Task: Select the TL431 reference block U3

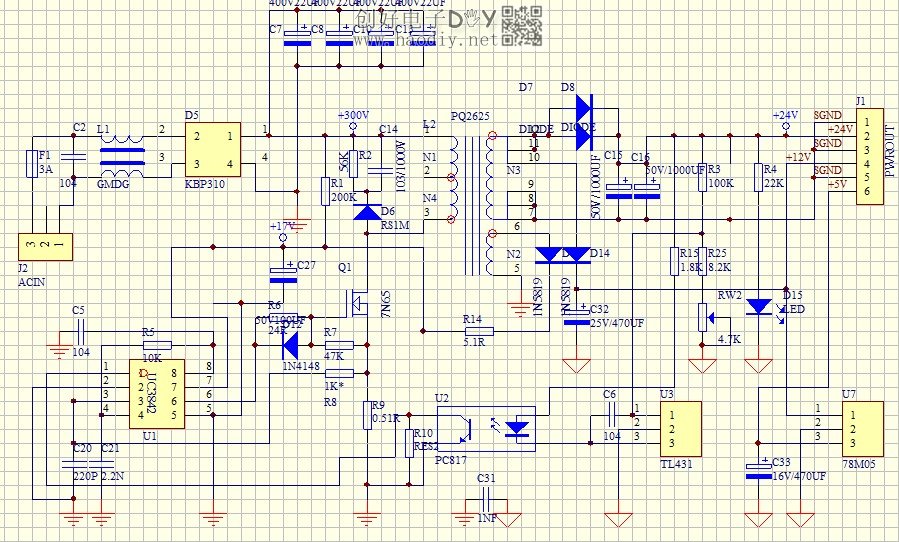Action: 680,428
